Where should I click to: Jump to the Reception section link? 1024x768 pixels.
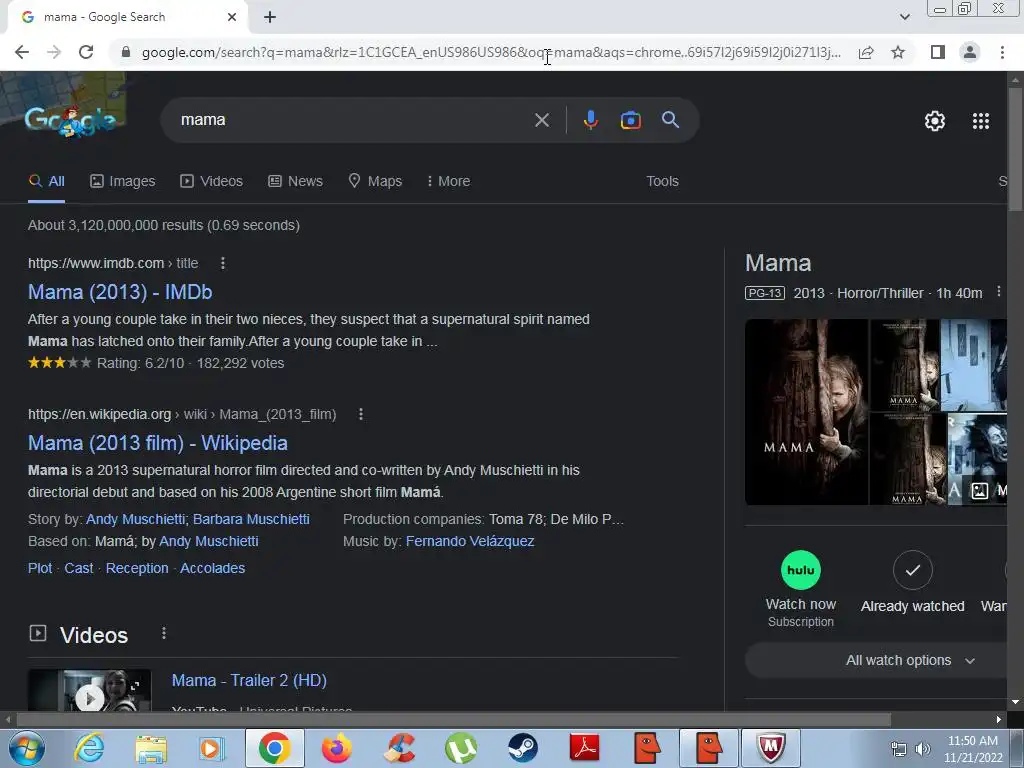tap(137, 568)
